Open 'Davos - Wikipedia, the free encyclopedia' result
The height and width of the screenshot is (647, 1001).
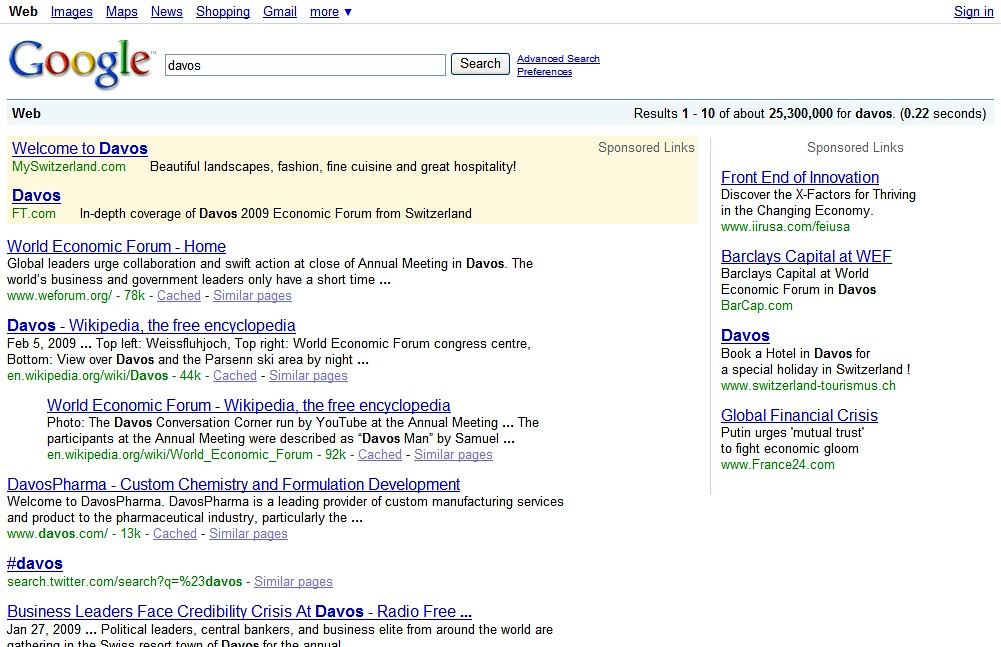tap(151, 325)
